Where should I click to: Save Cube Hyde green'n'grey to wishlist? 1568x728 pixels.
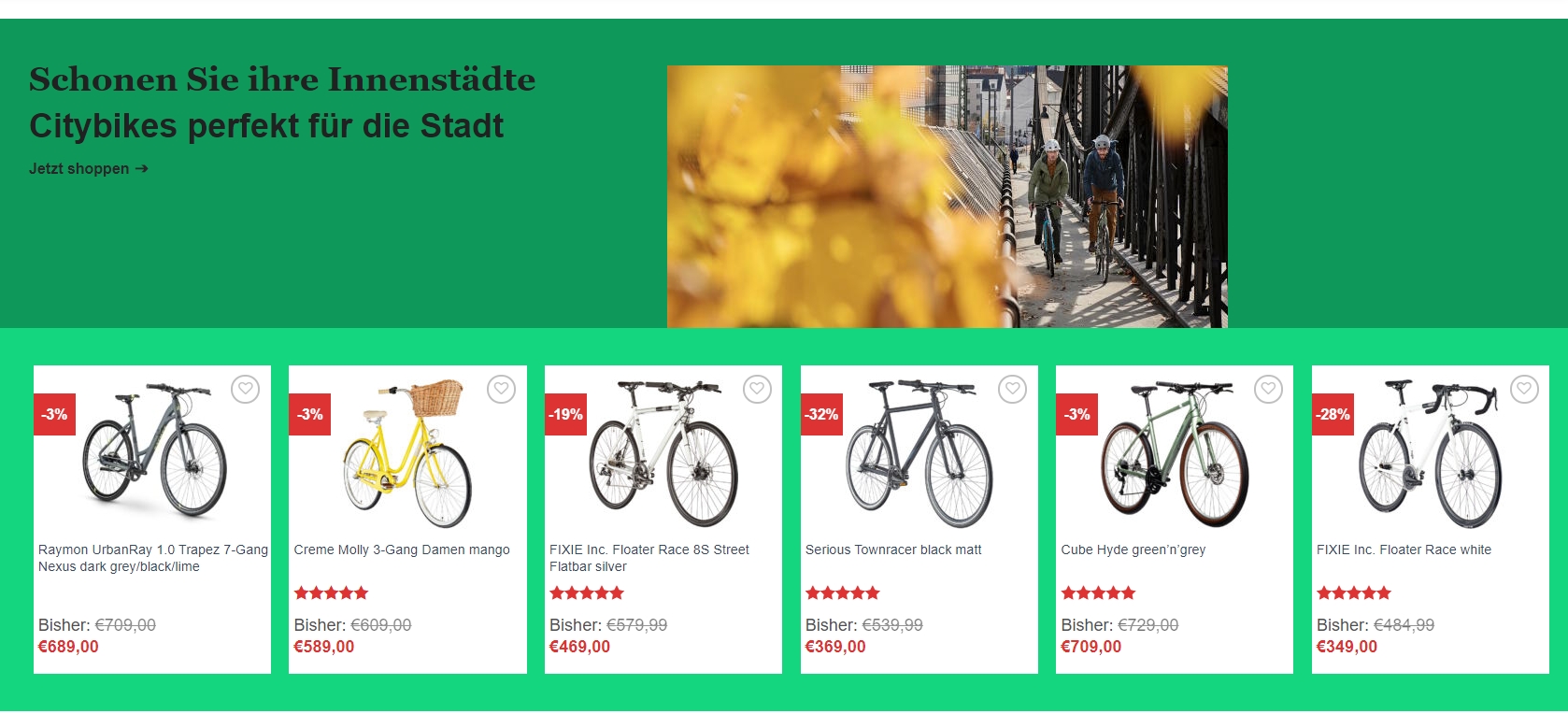click(x=1268, y=389)
